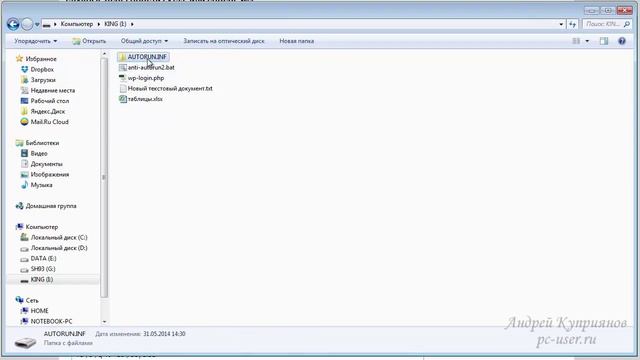Click the text document file icon
Viewport: 640px width, 360px height.
coord(122,89)
